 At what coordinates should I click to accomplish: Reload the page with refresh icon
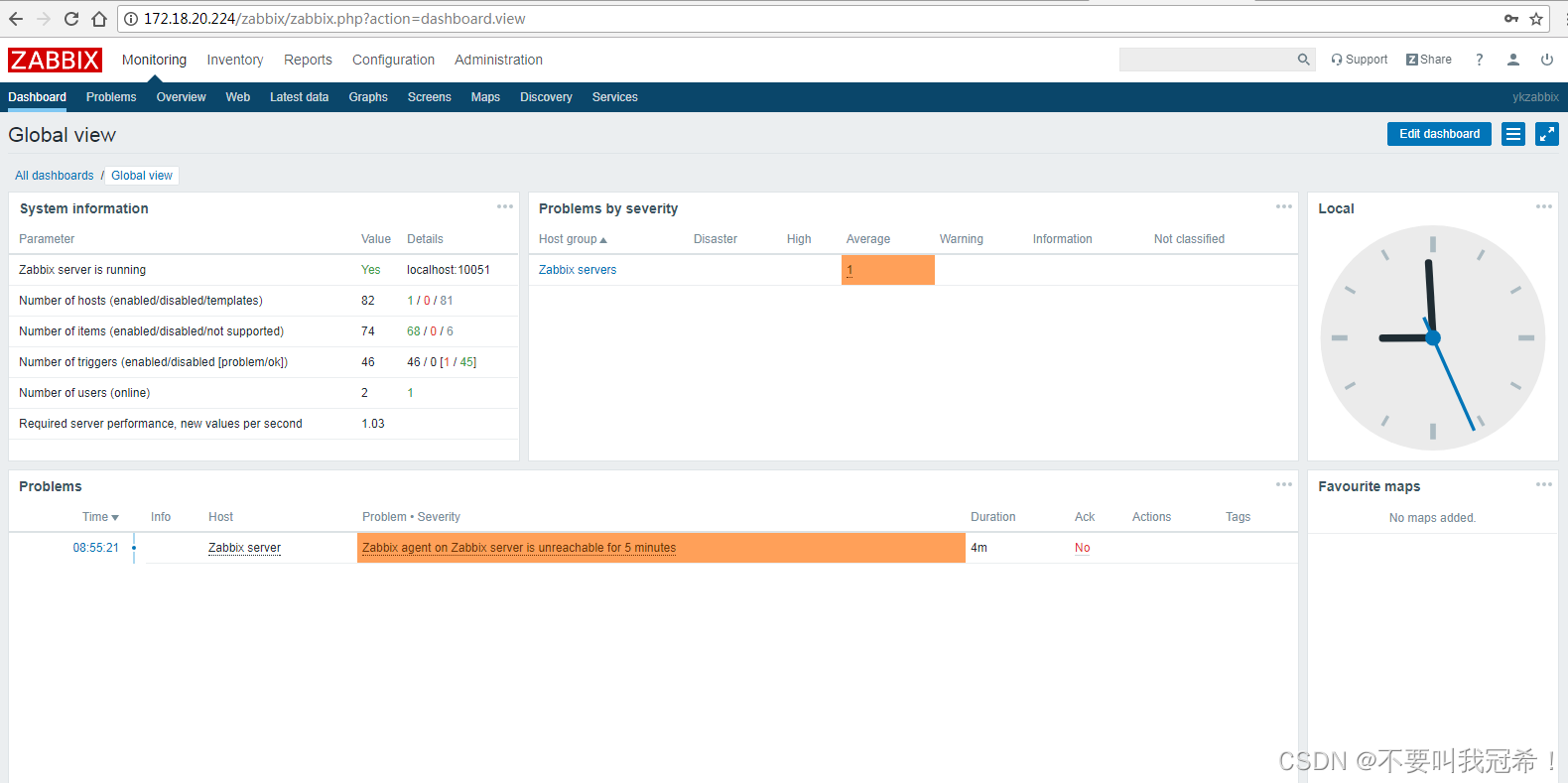point(71,19)
